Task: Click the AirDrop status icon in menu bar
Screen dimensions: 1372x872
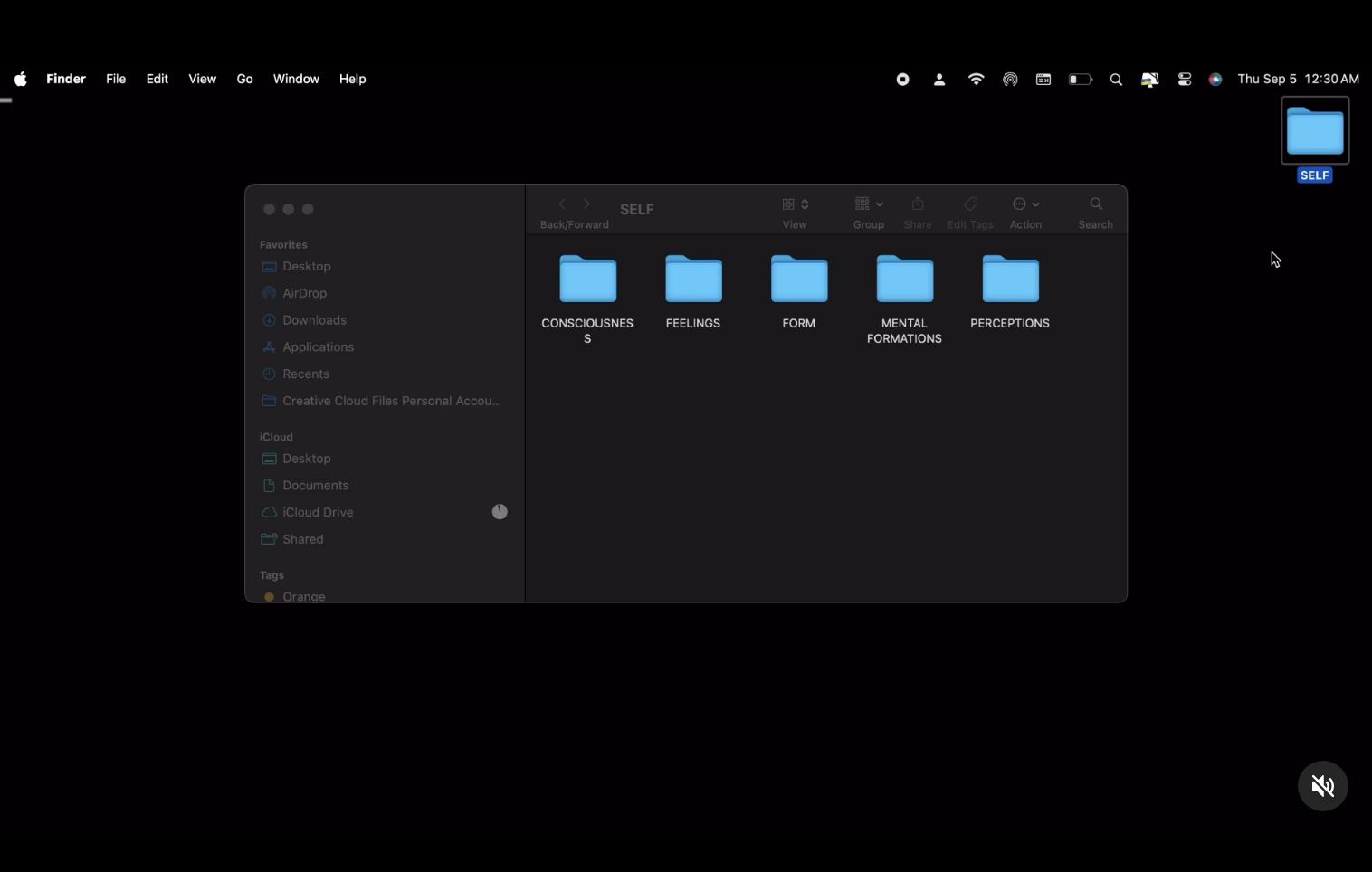Action: [x=1010, y=80]
